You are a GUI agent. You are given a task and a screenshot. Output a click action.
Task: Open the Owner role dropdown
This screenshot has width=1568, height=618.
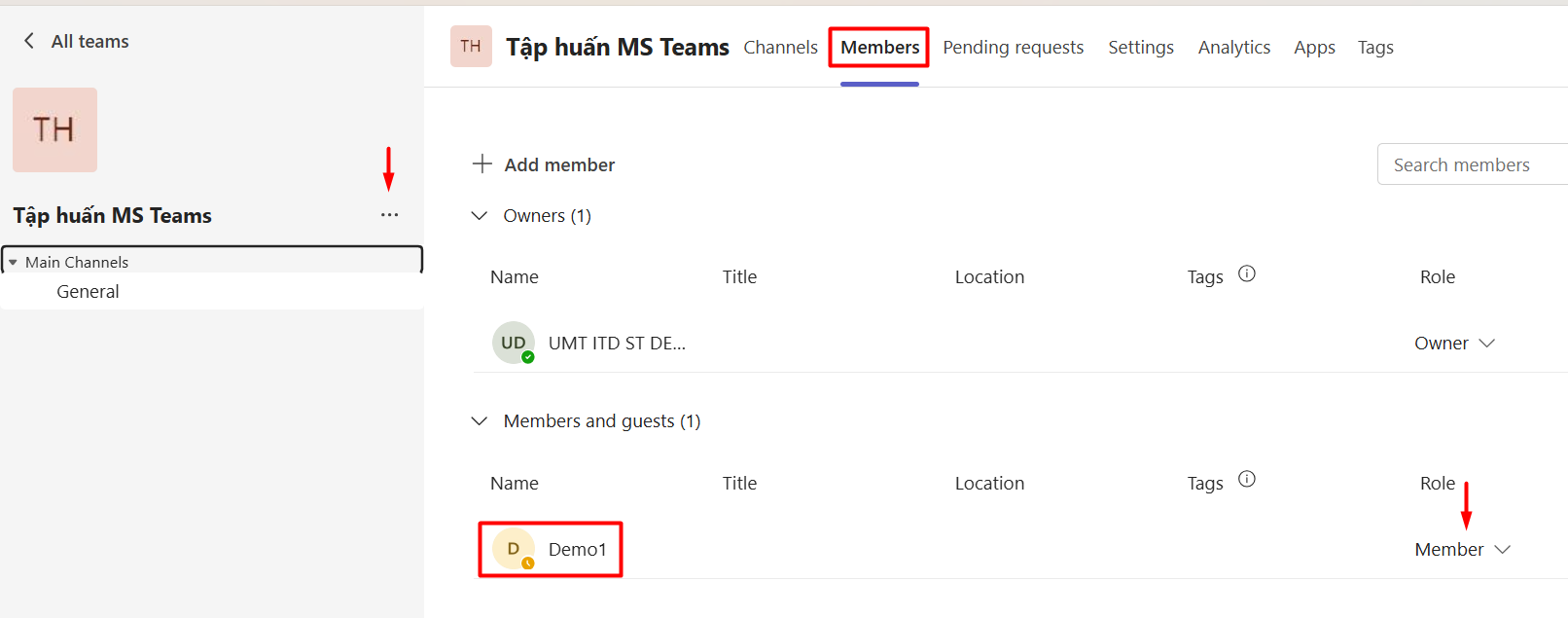[x=1454, y=344]
